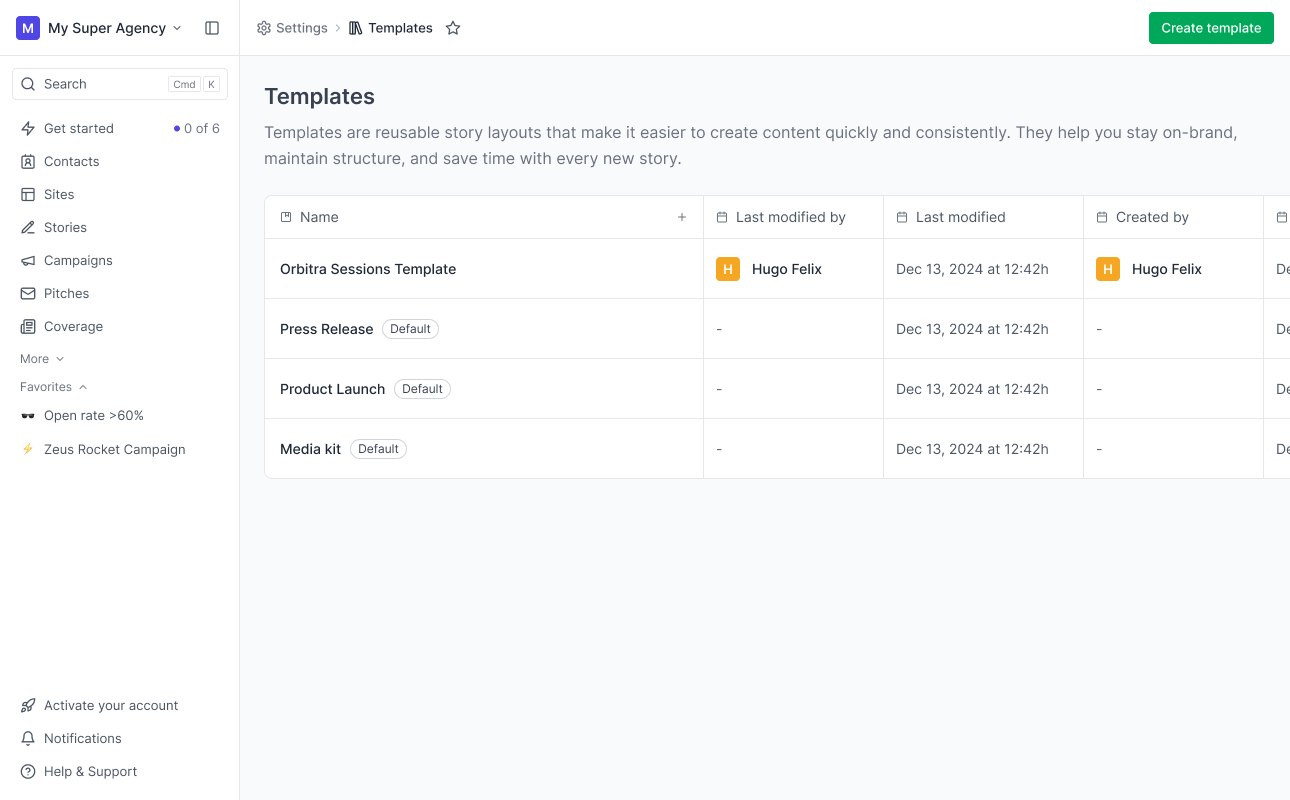
Task: Toggle favorite on Zeus Rocket Campaign
Action: coord(114,449)
